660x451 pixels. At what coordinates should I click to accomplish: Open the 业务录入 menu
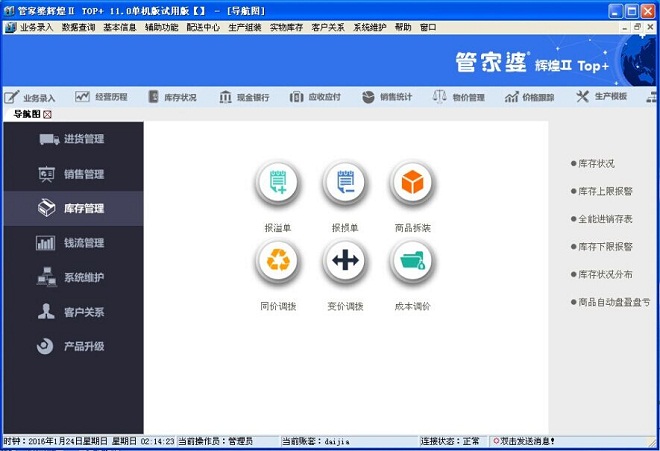36,27
